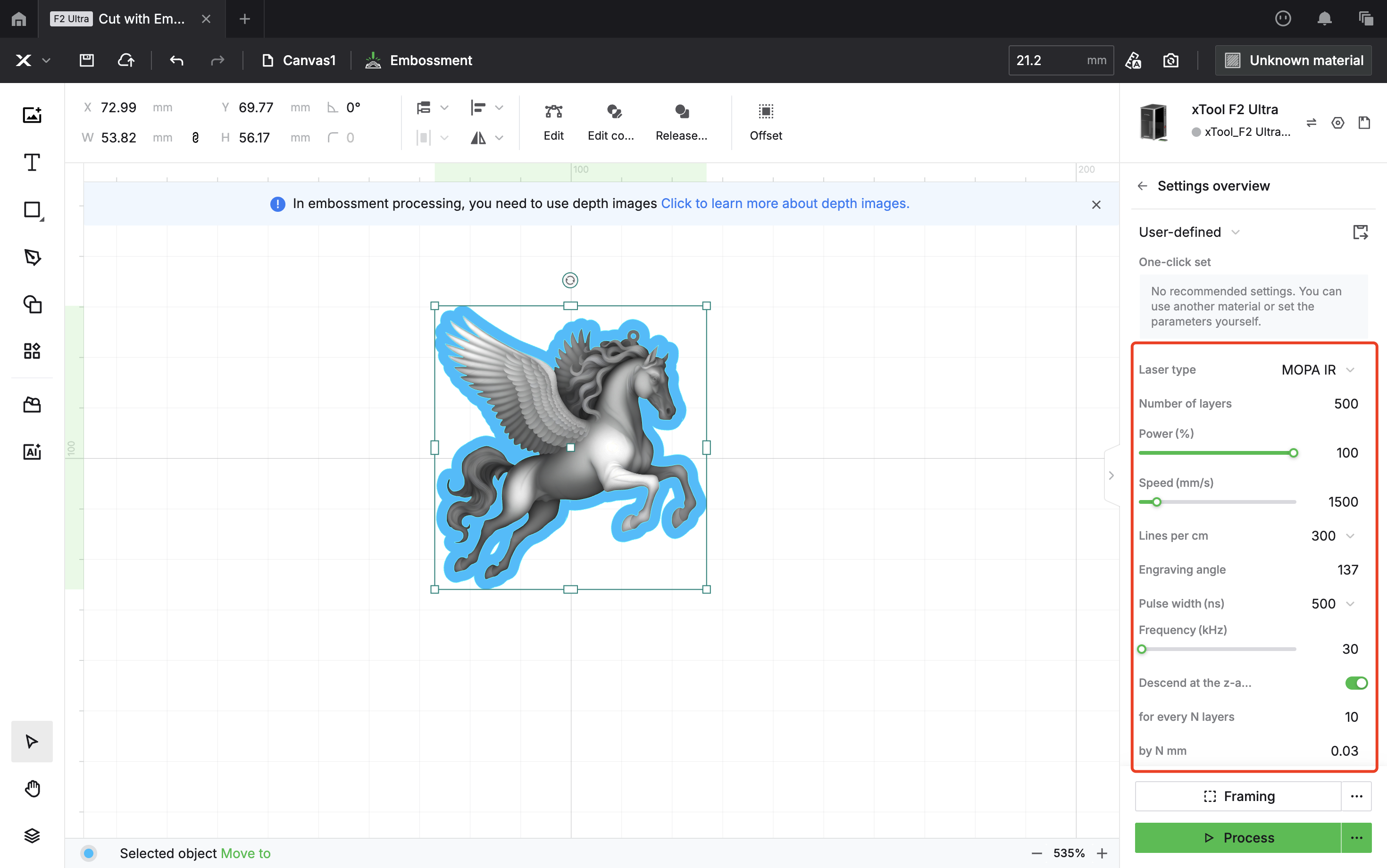Switch device with the swap arrows icon

[1311, 123]
